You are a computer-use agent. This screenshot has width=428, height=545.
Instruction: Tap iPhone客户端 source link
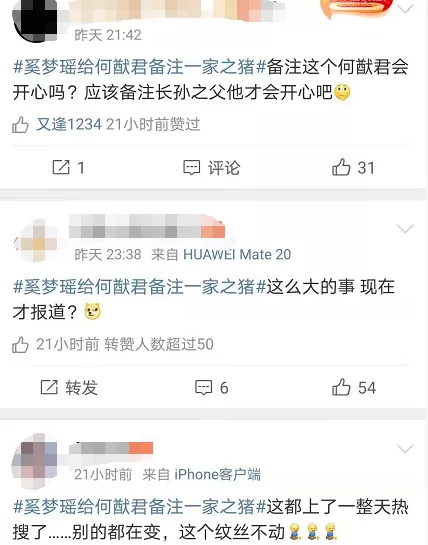[217, 474]
